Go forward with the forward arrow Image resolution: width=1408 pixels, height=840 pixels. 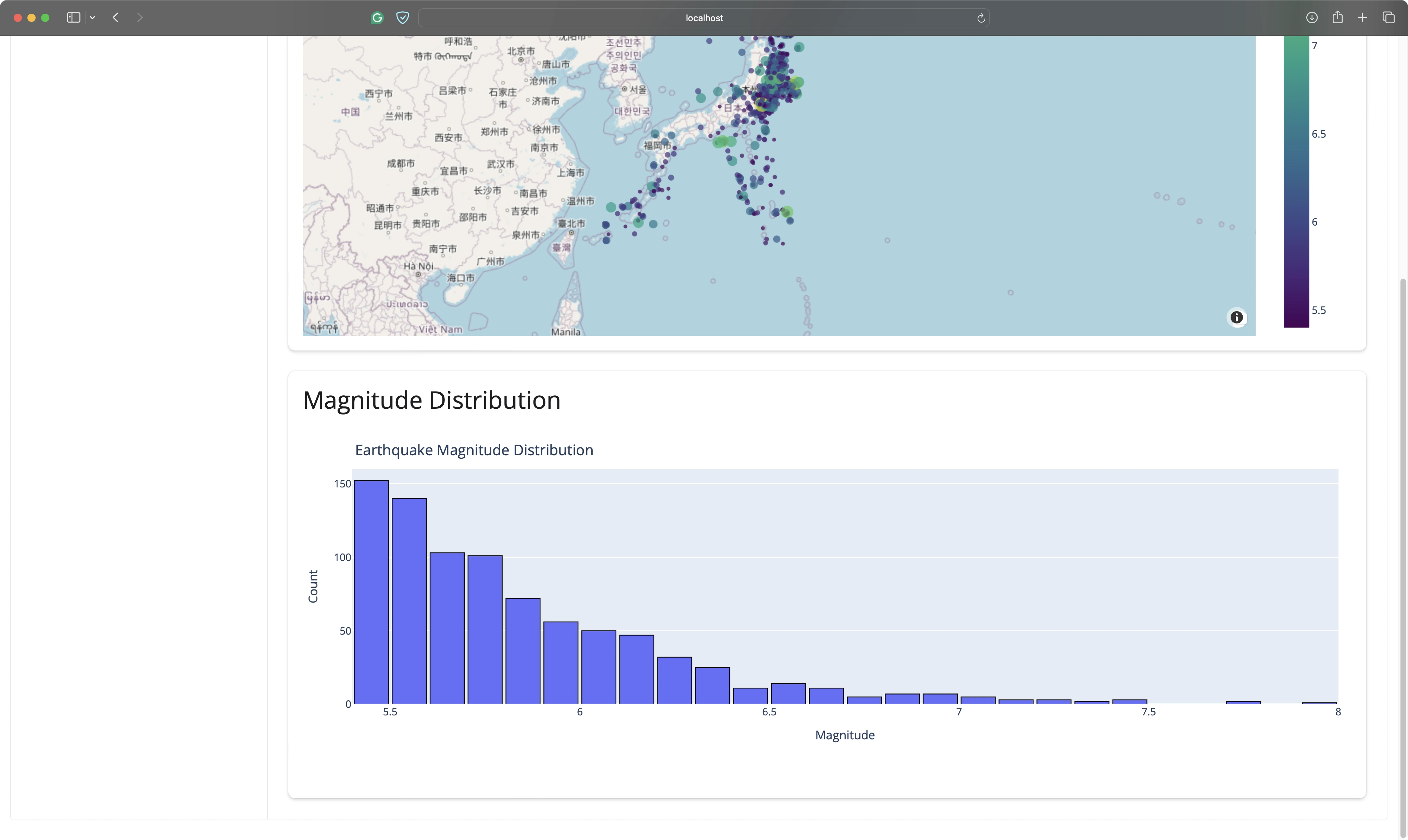[140, 17]
